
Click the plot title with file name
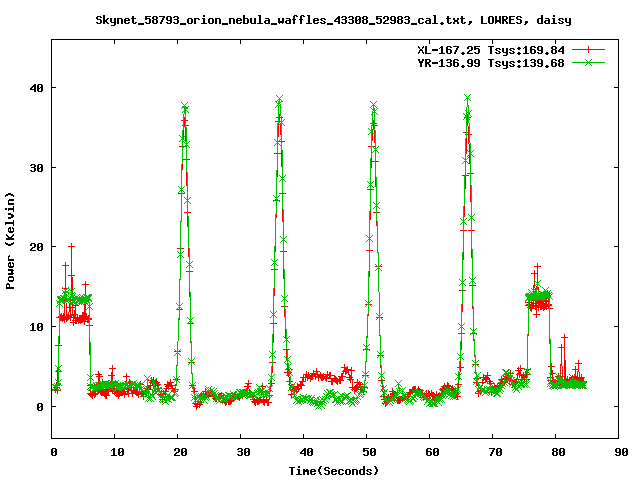pos(333,20)
